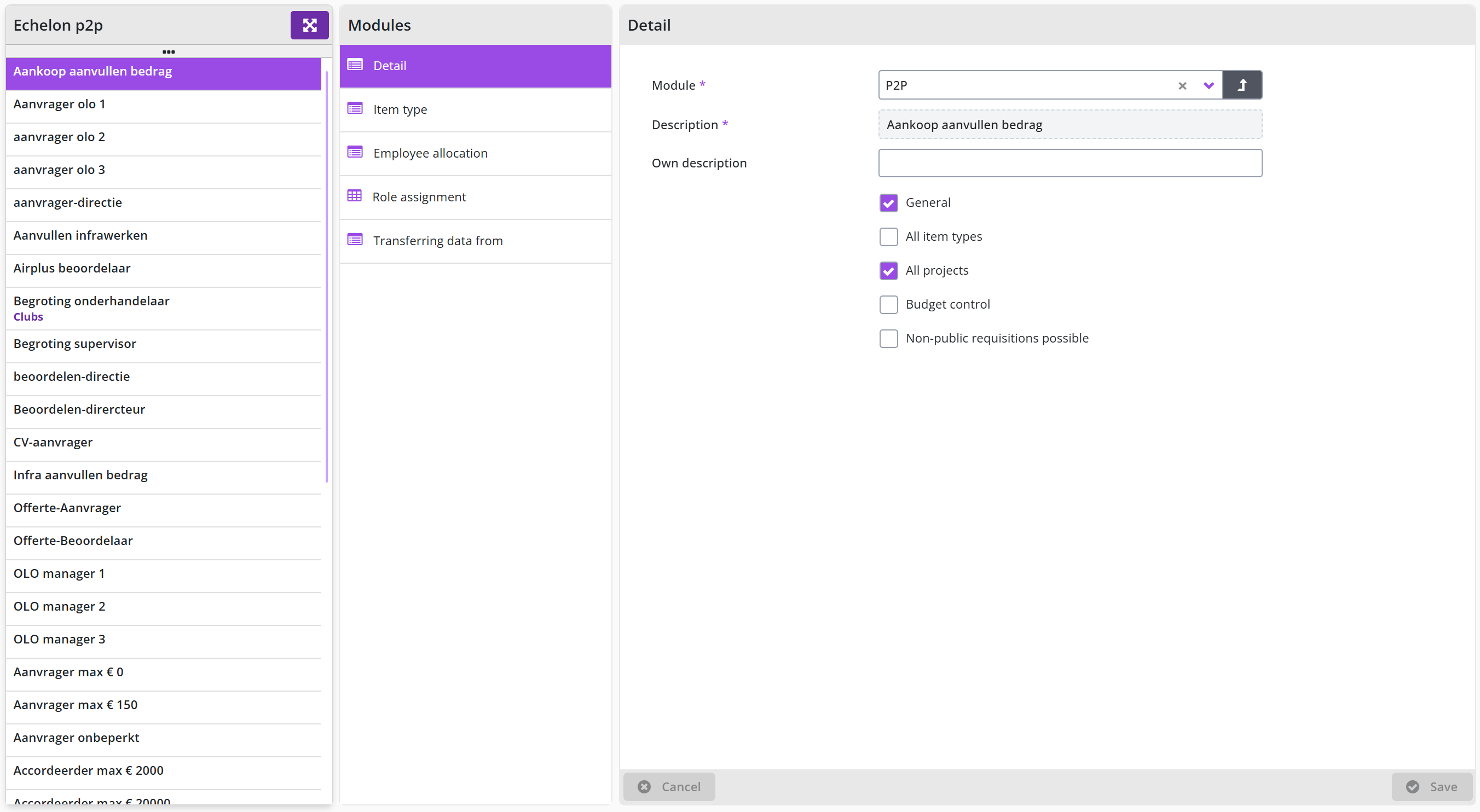Click the Own description input field
The image size is (1480, 812).
coord(1070,163)
